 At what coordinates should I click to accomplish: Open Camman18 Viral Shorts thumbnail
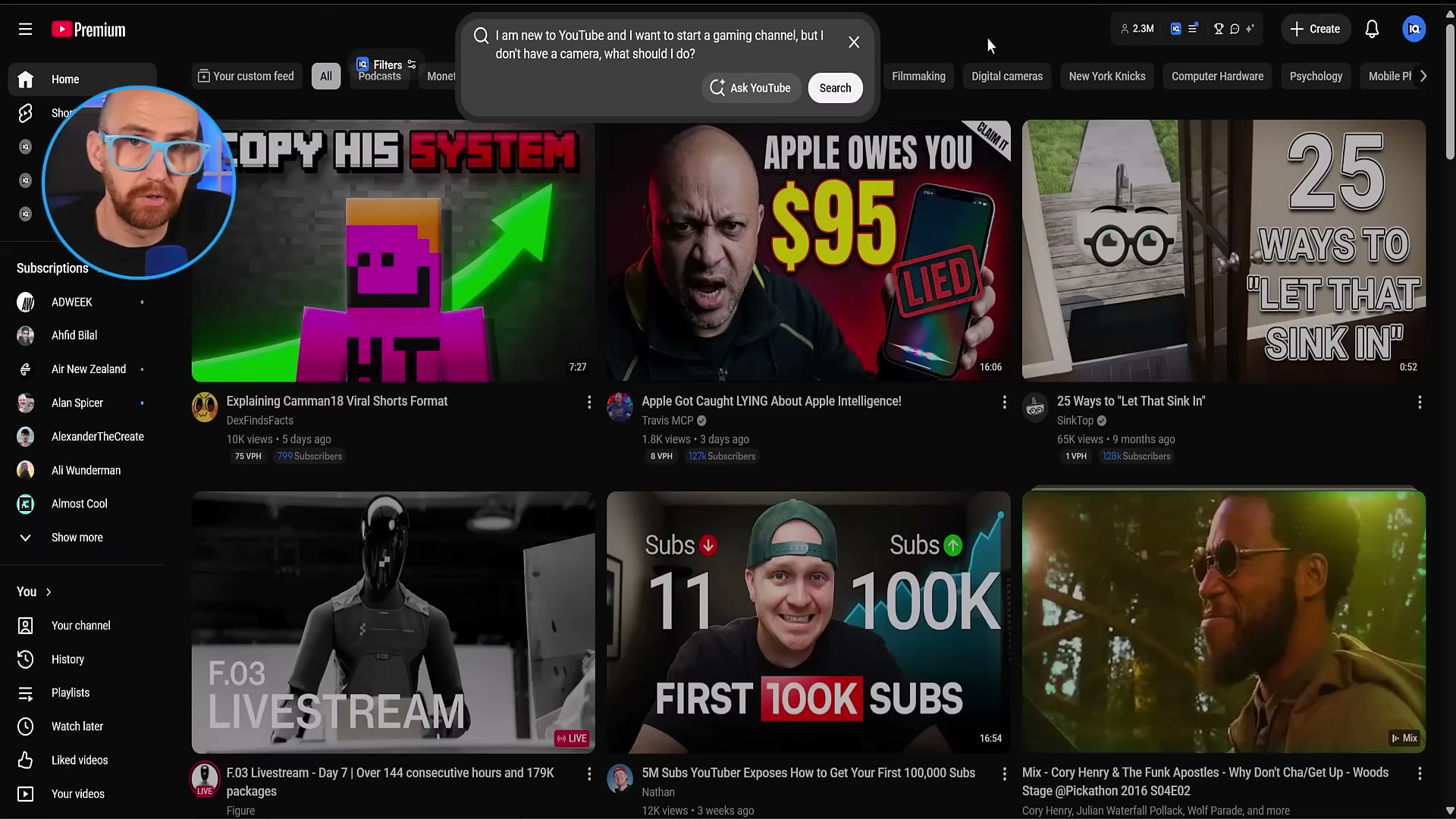(x=393, y=250)
